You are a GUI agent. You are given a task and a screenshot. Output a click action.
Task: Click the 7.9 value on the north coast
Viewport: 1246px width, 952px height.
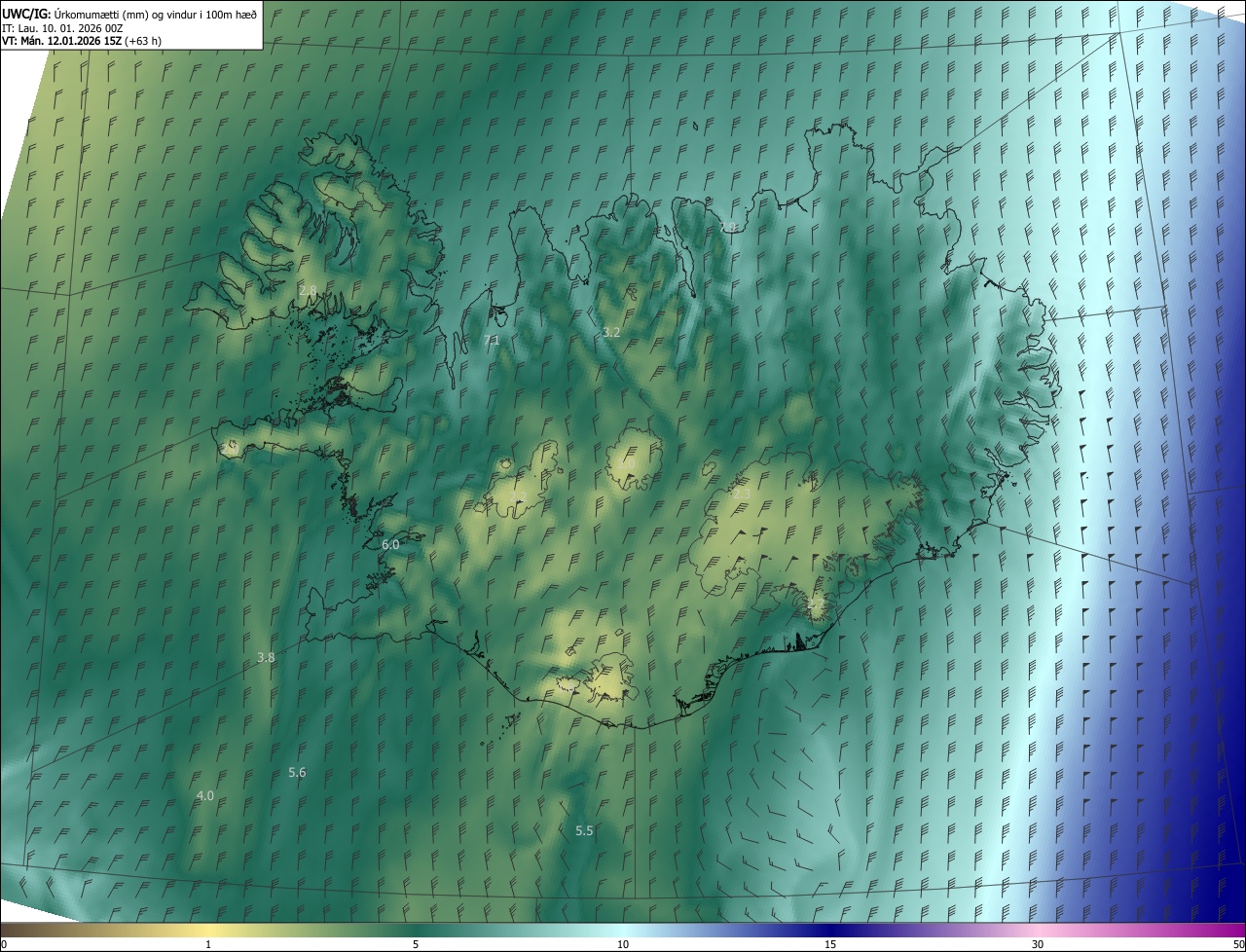coord(728,227)
